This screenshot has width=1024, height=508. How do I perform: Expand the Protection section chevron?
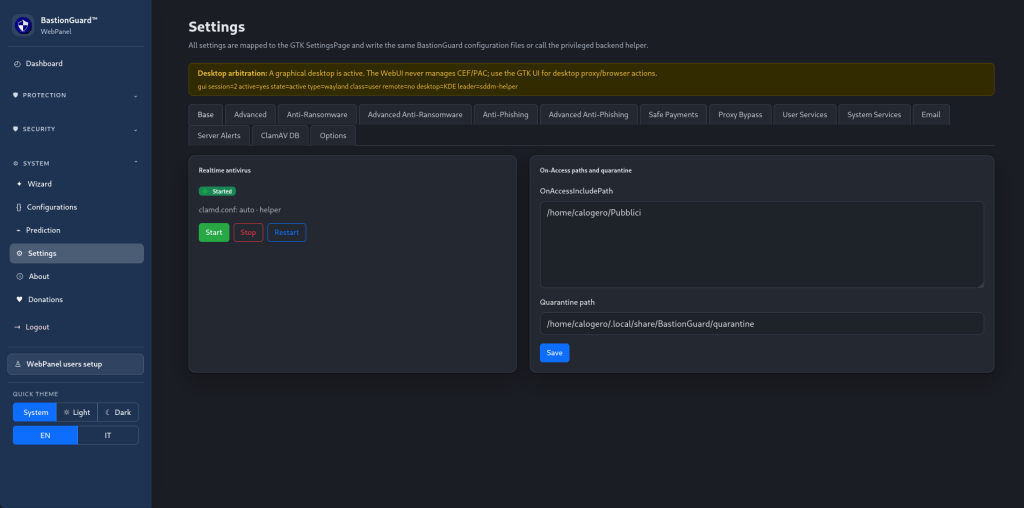(x=136, y=95)
